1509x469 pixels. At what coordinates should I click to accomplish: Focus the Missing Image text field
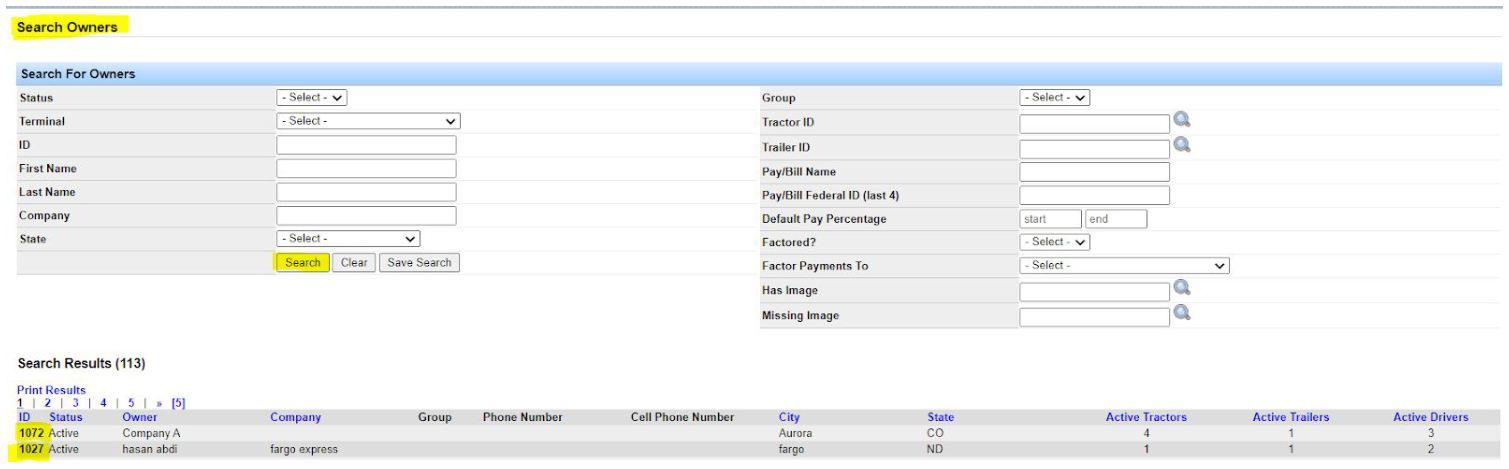pos(1094,317)
